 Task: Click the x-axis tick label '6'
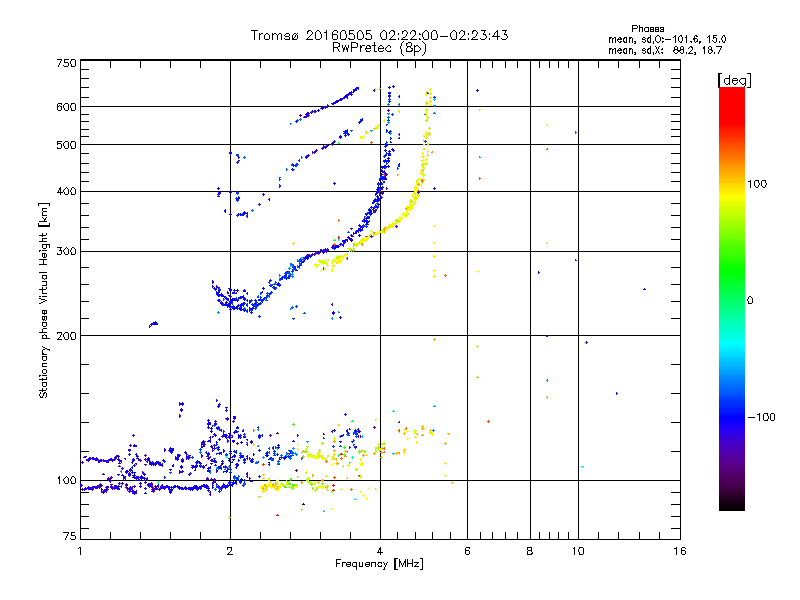467,551
